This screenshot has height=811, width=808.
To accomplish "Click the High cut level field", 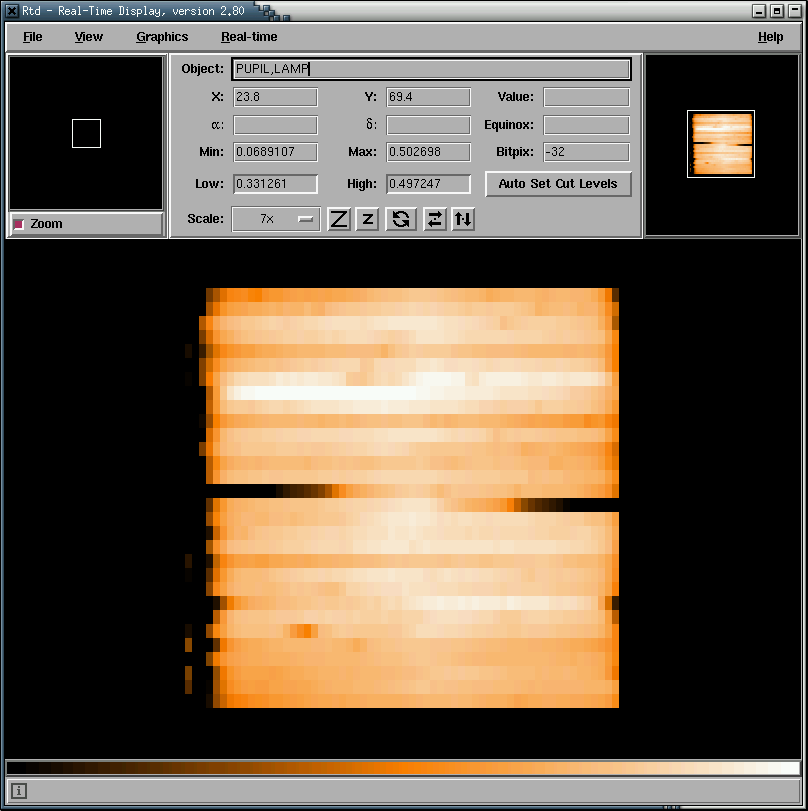I will [x=428, y=184].
